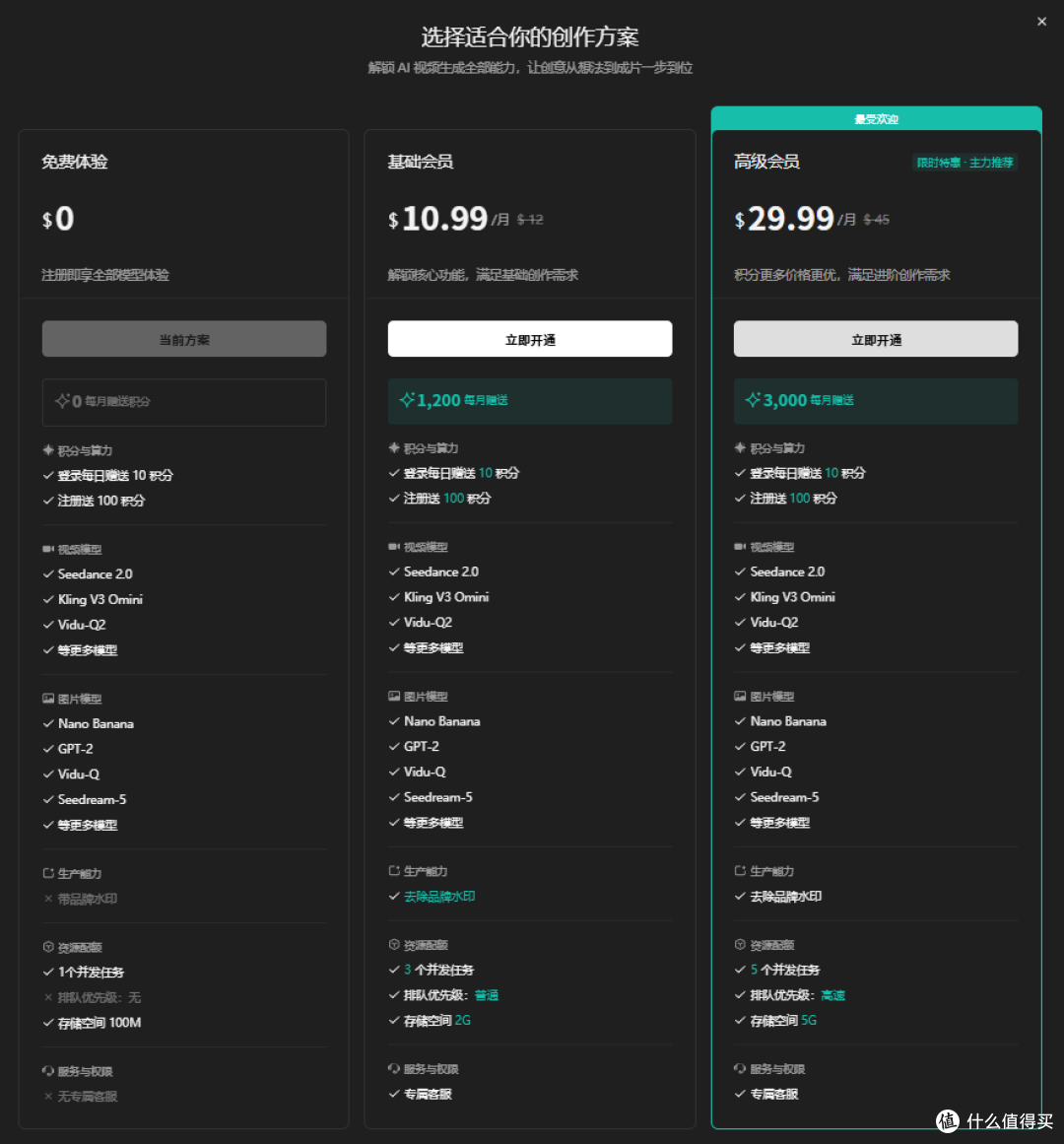Click the 存储空间 100M row
1064x1144 pixels.
pyautogui.click(x=92, y=1023)
